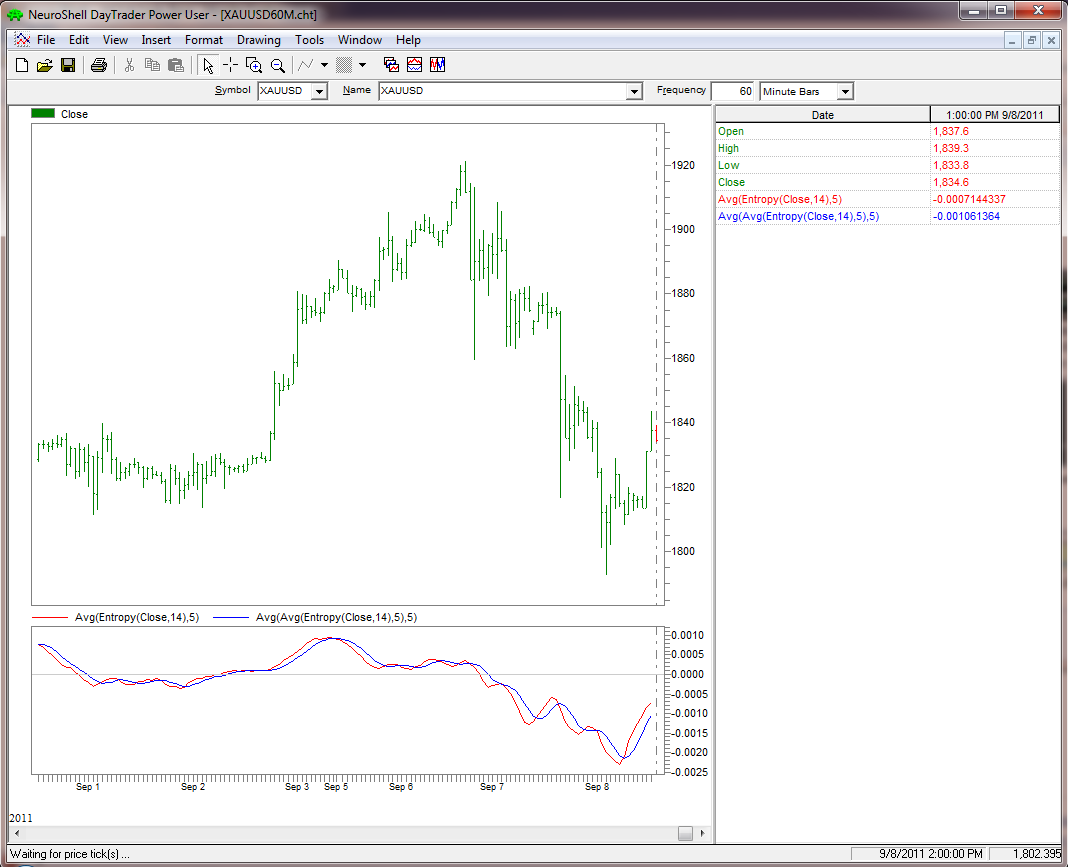
Task: Click the Paste clipboard icon
Action: (176, 65)
